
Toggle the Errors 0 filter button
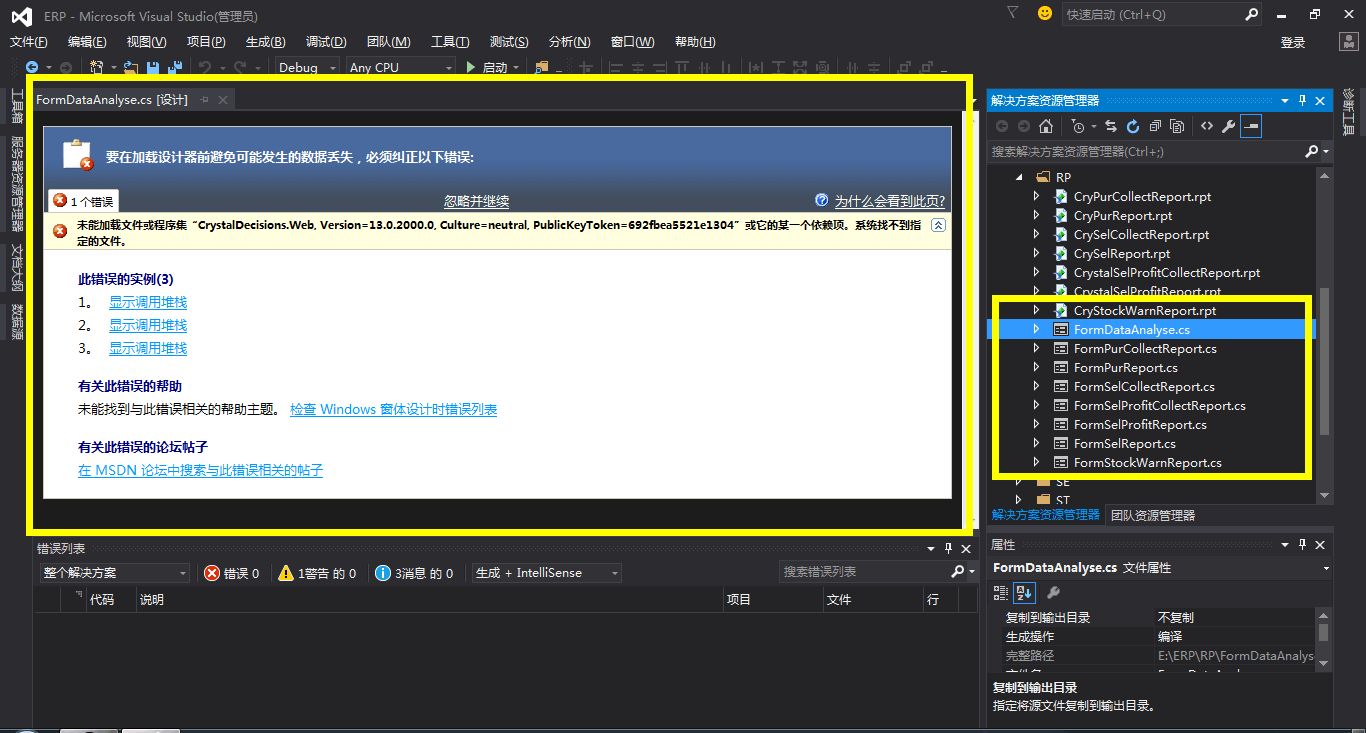232,573
